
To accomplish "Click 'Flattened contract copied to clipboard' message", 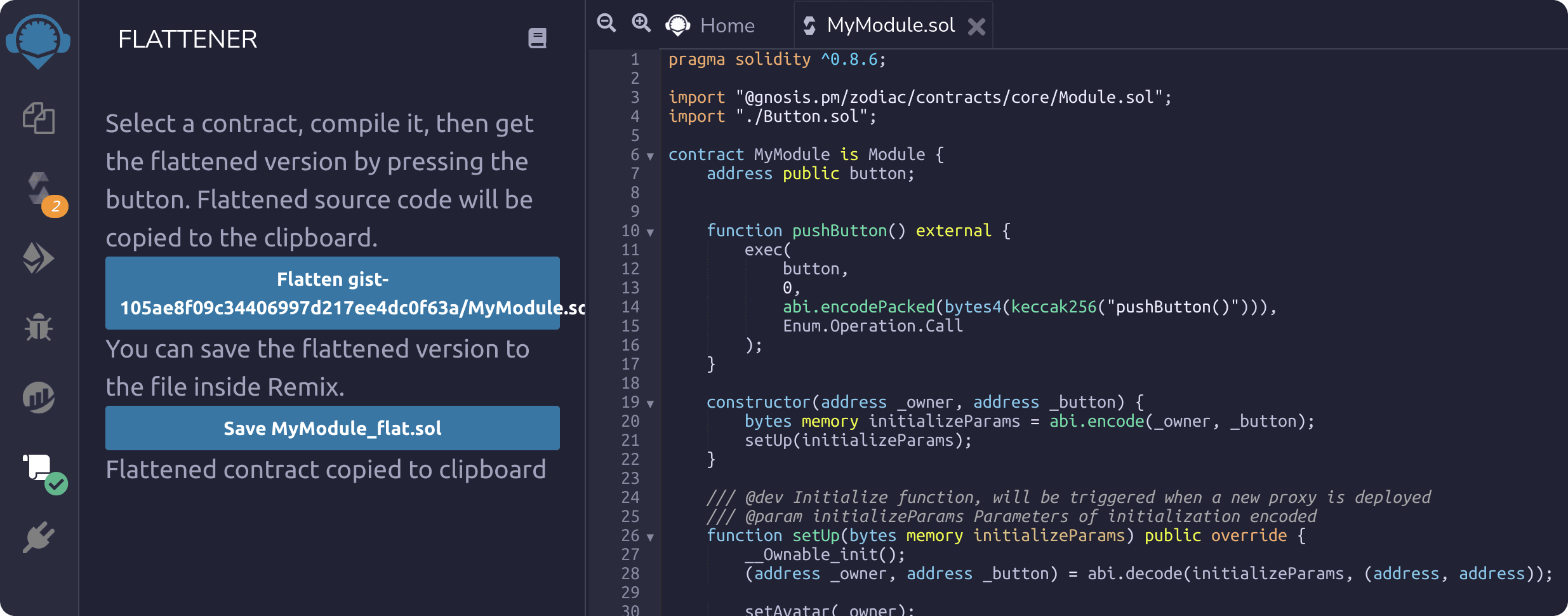I will point(326,470).
